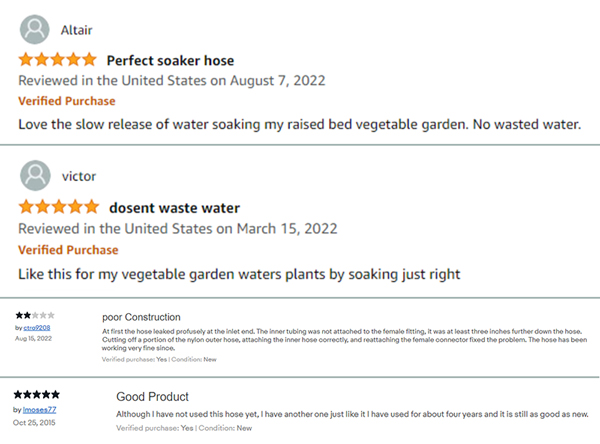Click 'dosent waste water' review title
The image size is (600, 444).
coord(174,208)
